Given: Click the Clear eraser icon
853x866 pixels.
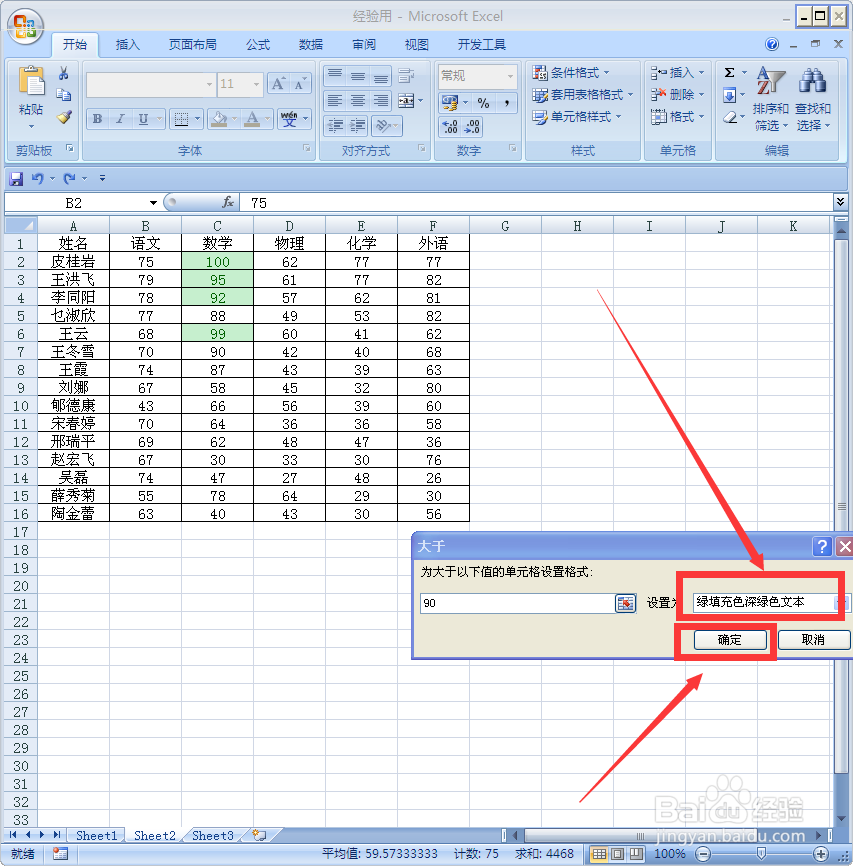Looking at the screenshot, I should click(729, 117).
